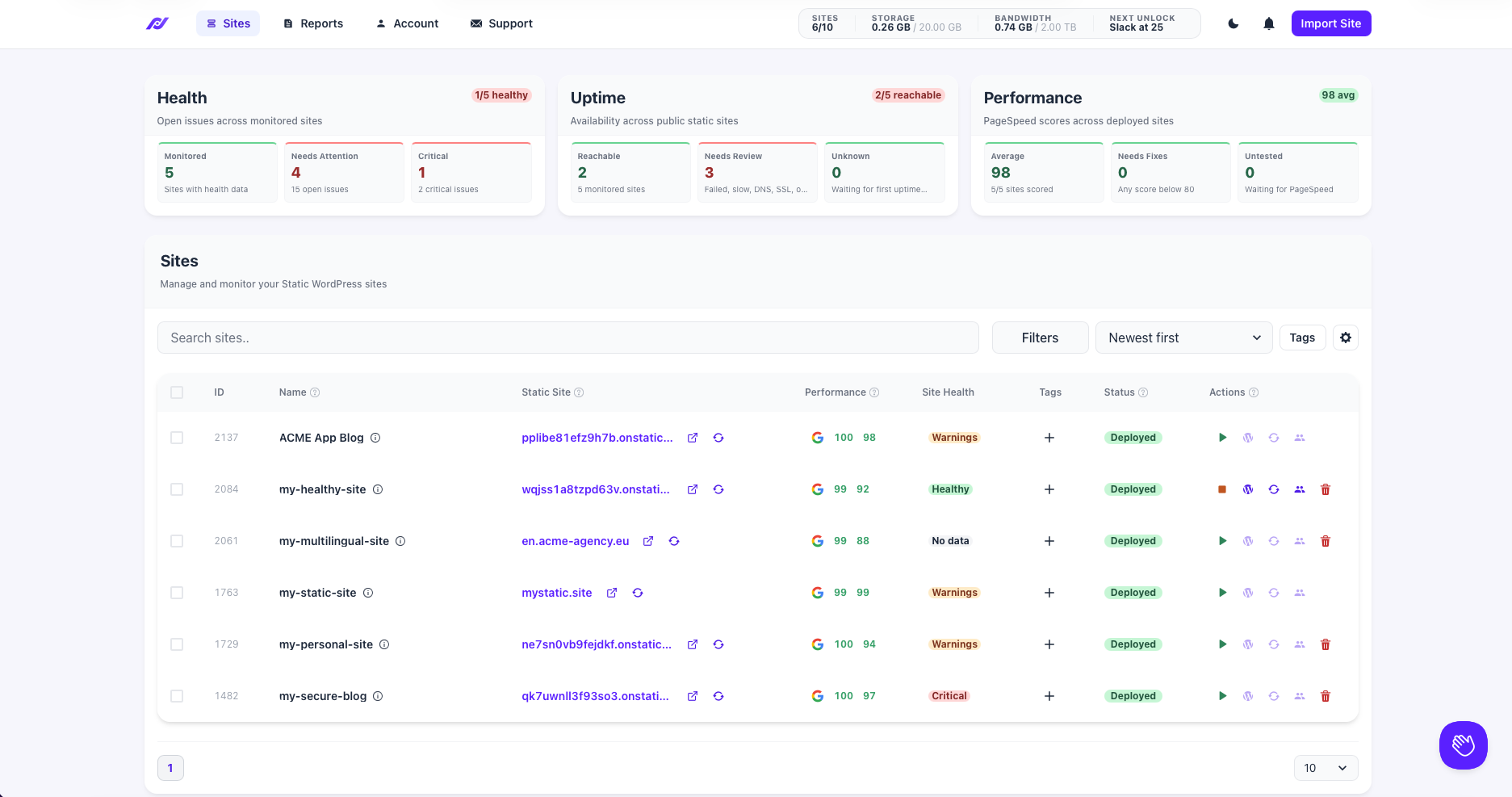Open the rows-per-page 10 dropdown
The height and width of the screenshot is (797, 1512).
coord(1326,768)
